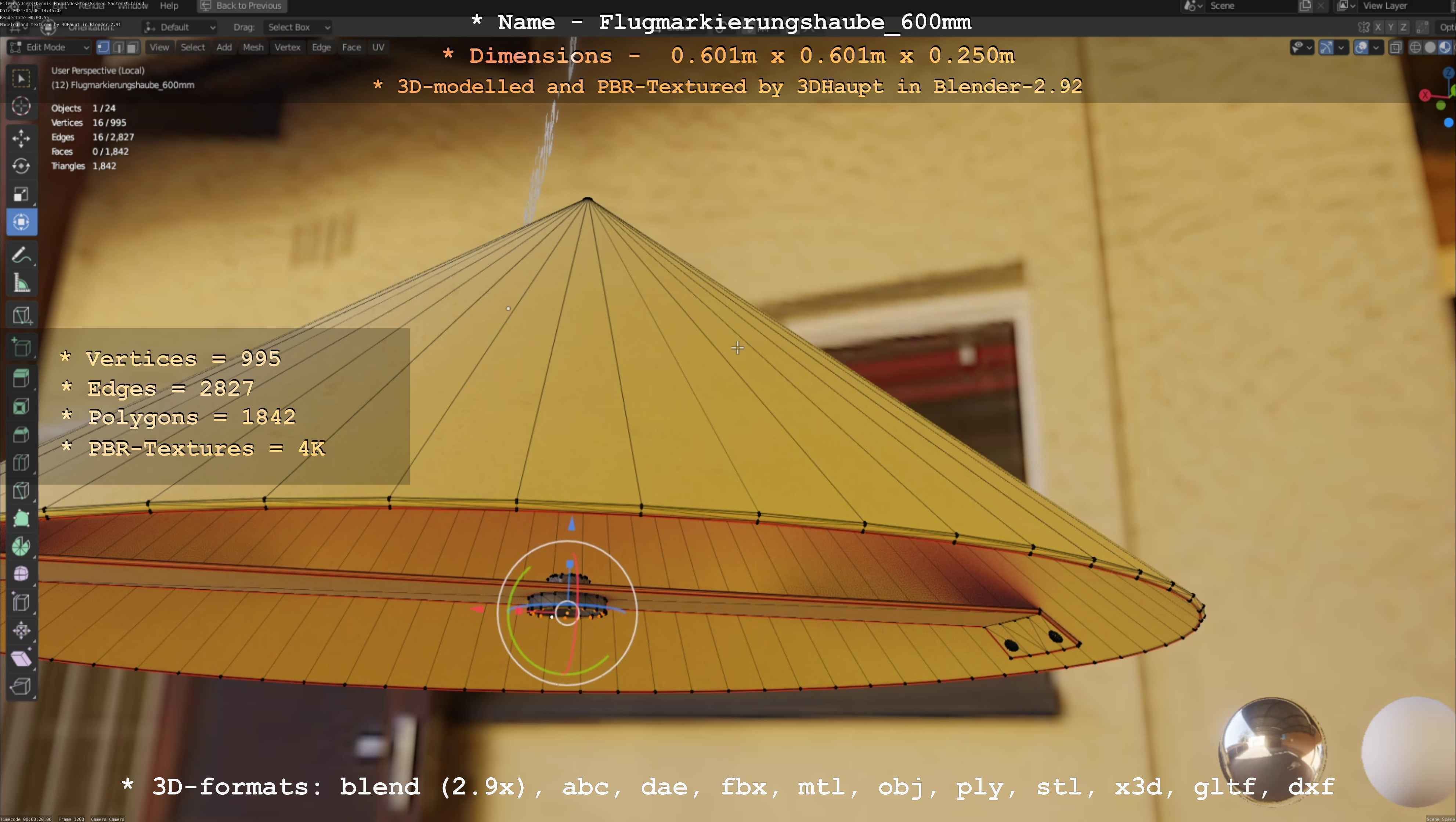Screen dimensions: 1456x822
Task: Activate the 3D Cursor tool
Action: click(x=21, y=106)
